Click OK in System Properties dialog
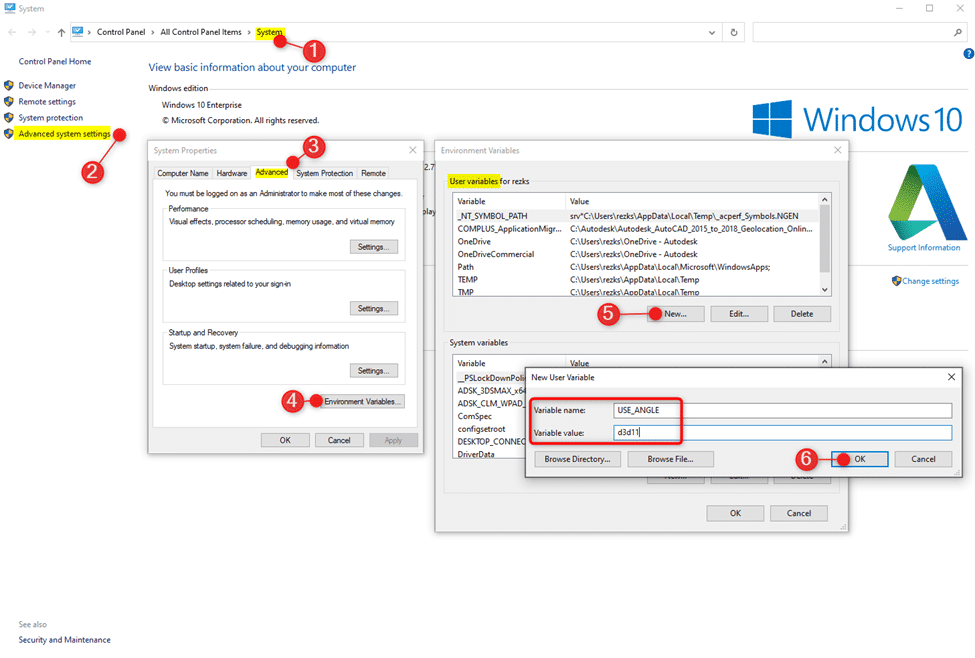Viewport: 975px width, 658px height. click(285, 440)
